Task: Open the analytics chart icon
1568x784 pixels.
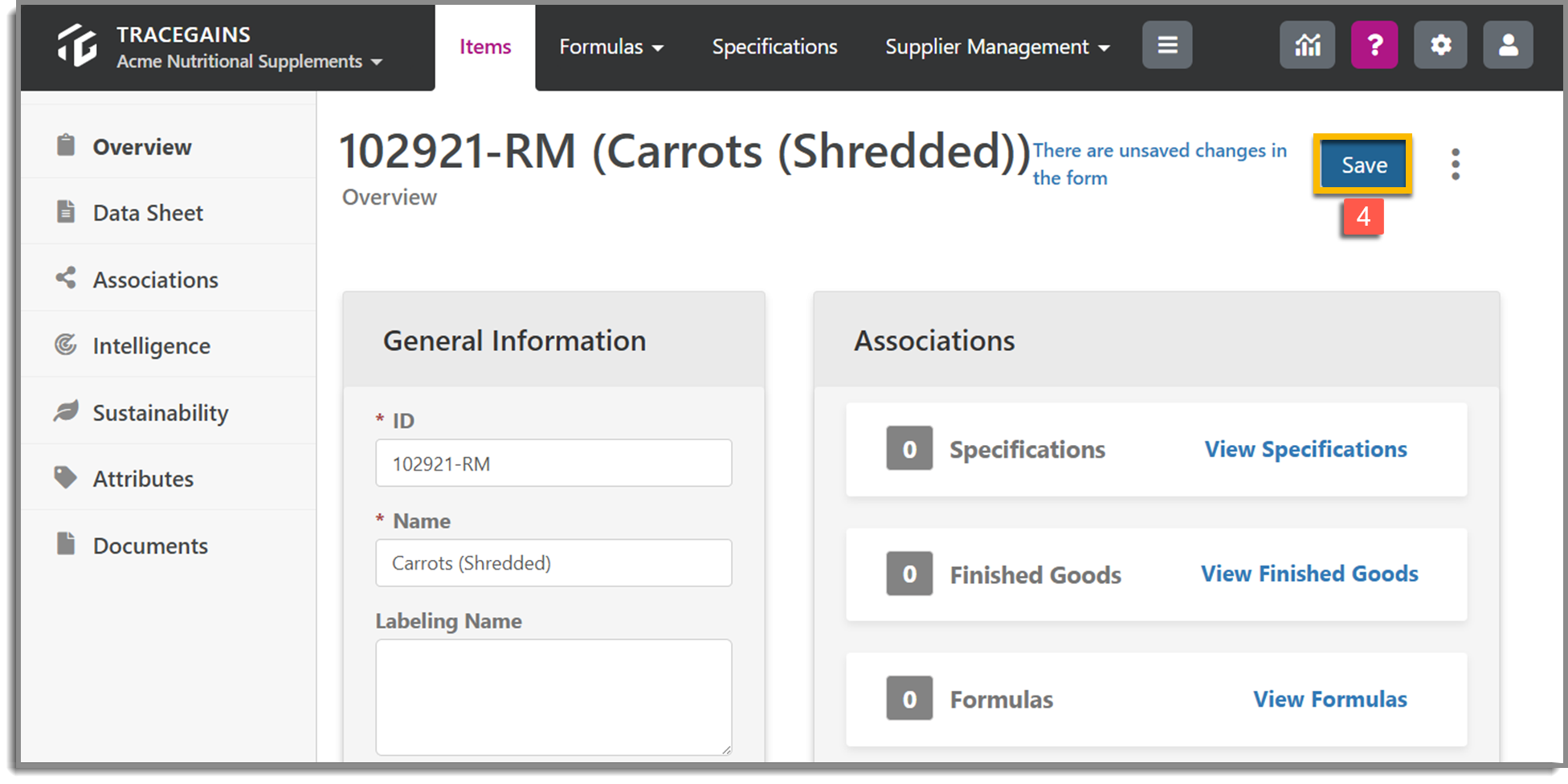Action: [1308, 45]
